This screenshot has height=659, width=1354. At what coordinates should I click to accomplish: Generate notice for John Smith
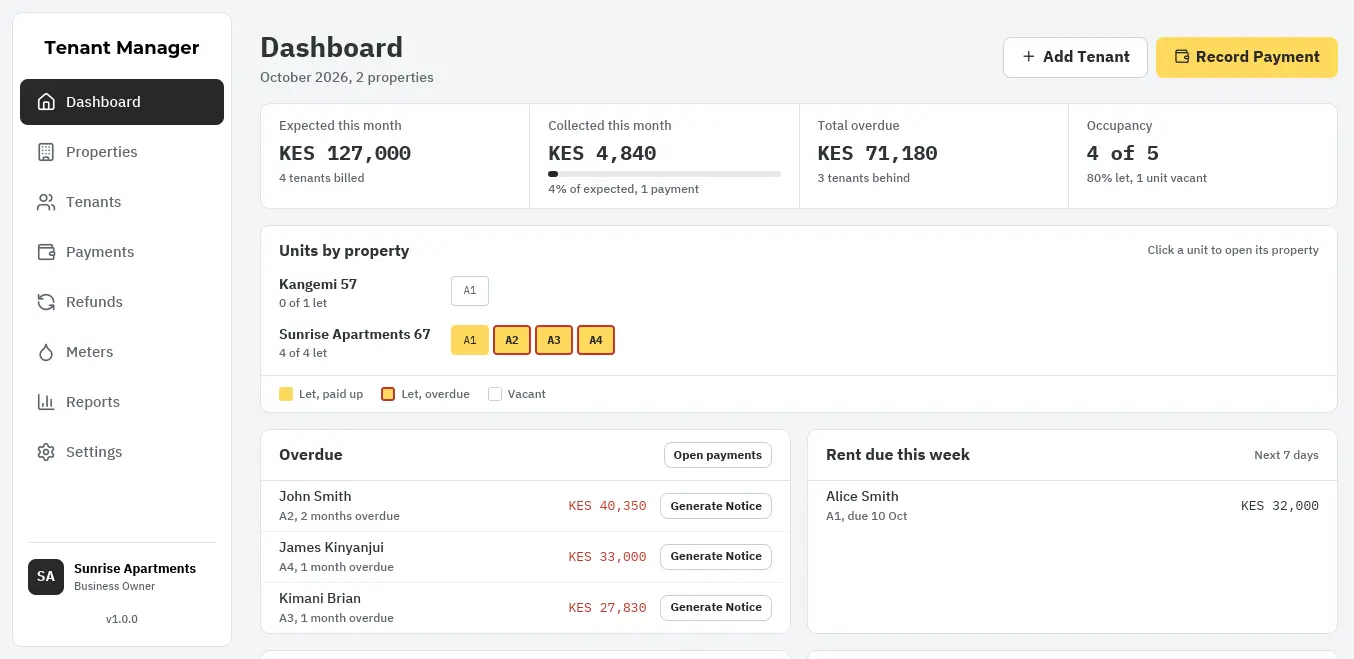[716, 506]
